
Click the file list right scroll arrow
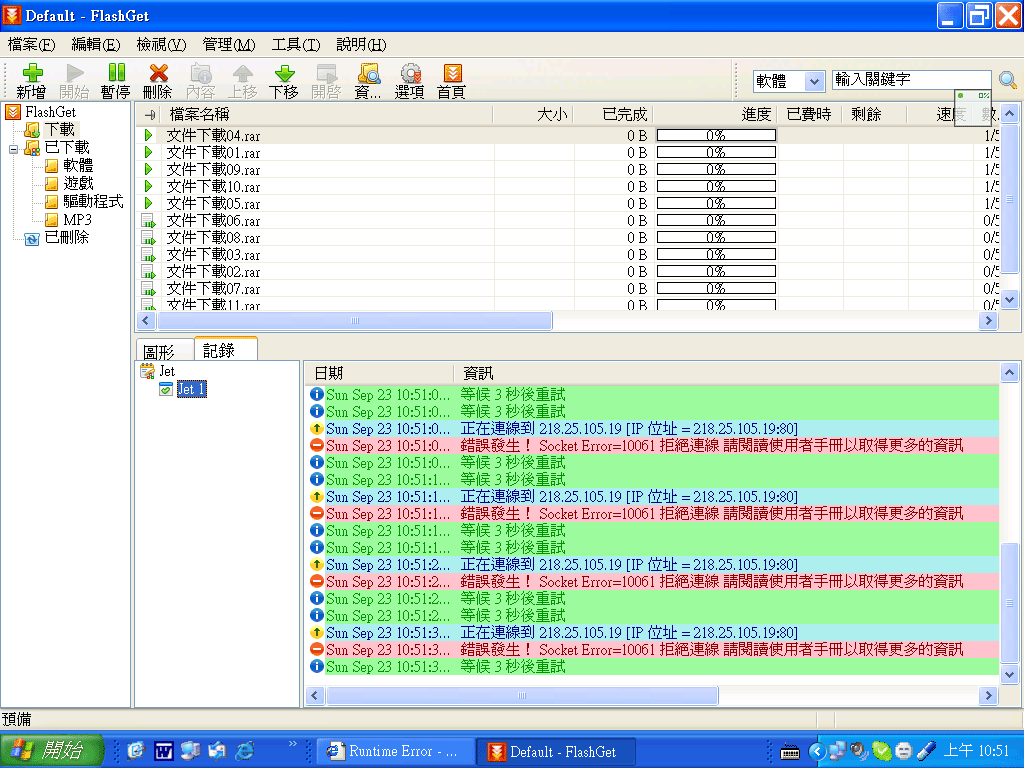(988, 321)
